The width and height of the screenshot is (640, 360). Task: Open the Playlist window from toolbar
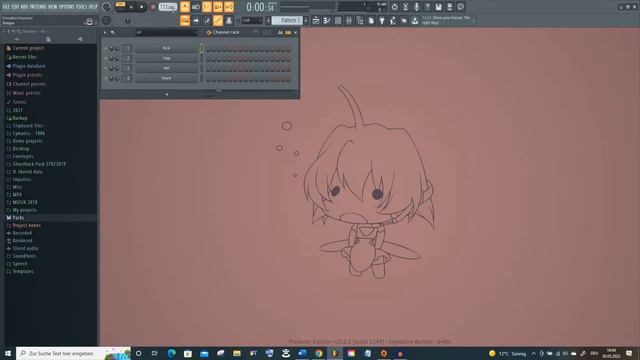click(x=316, y=20)
